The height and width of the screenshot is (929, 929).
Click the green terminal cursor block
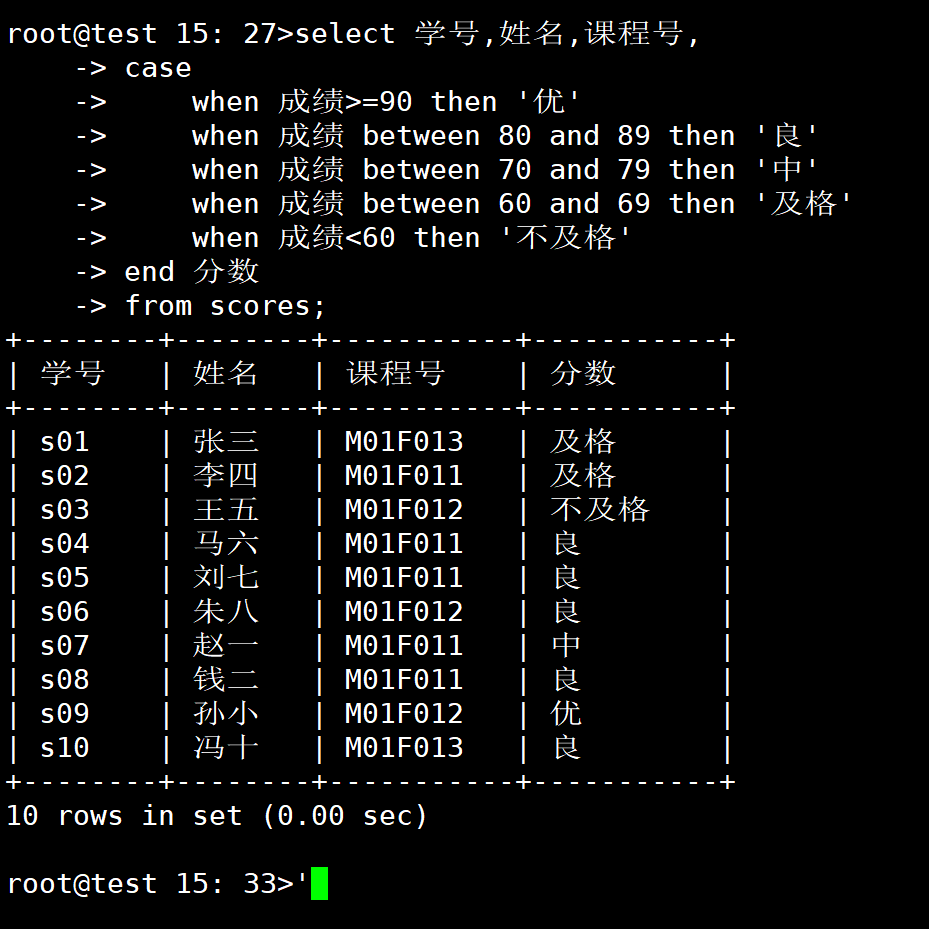pyautogui.click(x=319, y=883)
